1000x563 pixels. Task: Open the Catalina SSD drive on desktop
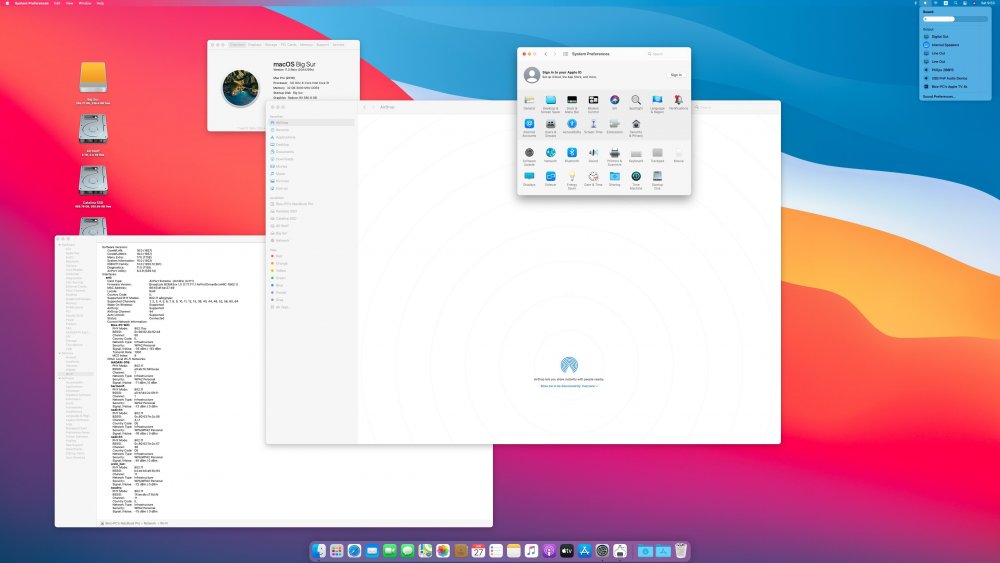93,181
